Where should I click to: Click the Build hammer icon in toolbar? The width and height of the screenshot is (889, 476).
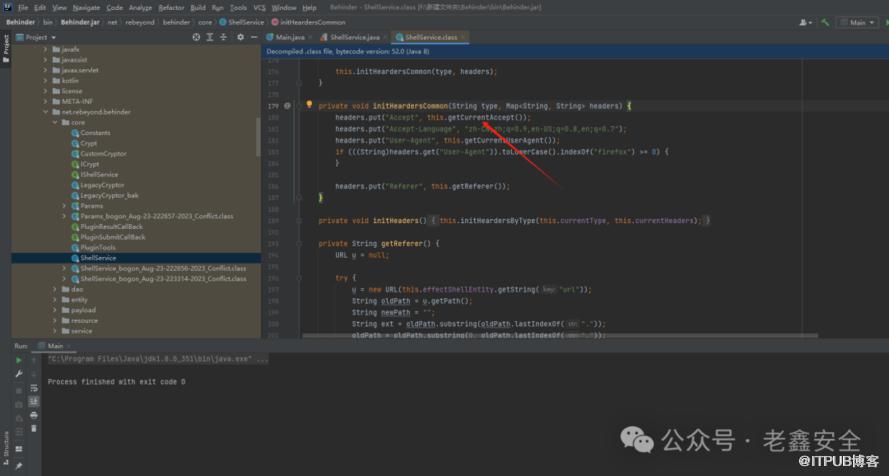pyautogui.click(x=823, y=22)
